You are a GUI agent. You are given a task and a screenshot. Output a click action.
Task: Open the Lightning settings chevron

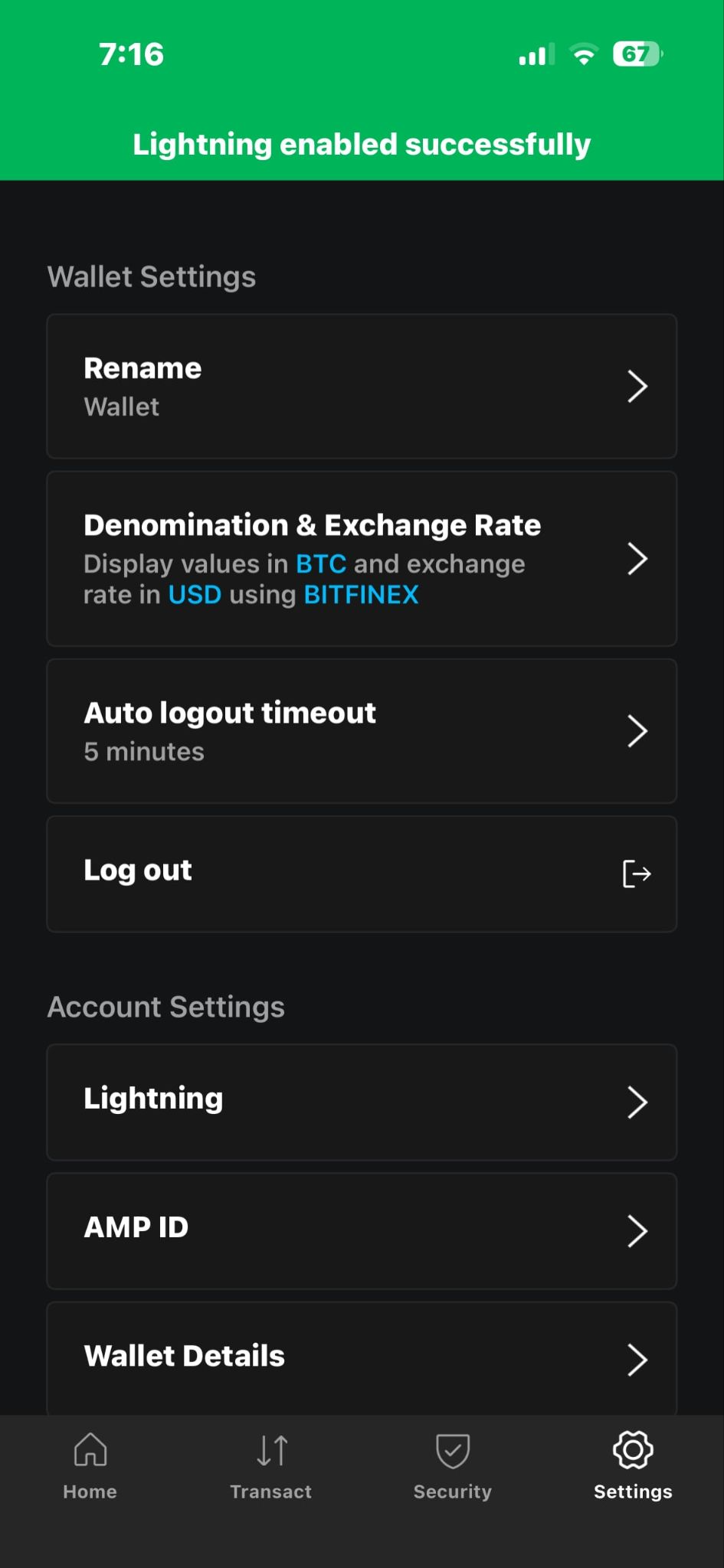637,1102
